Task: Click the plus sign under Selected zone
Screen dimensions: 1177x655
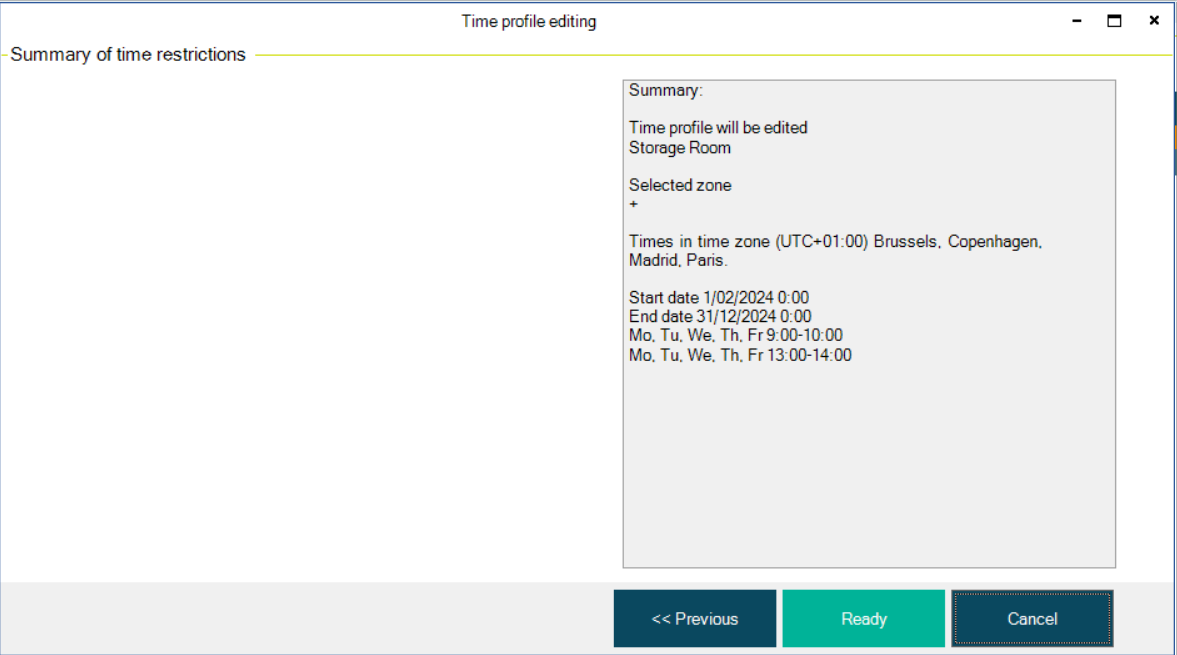Action: [x=634, y=204]
